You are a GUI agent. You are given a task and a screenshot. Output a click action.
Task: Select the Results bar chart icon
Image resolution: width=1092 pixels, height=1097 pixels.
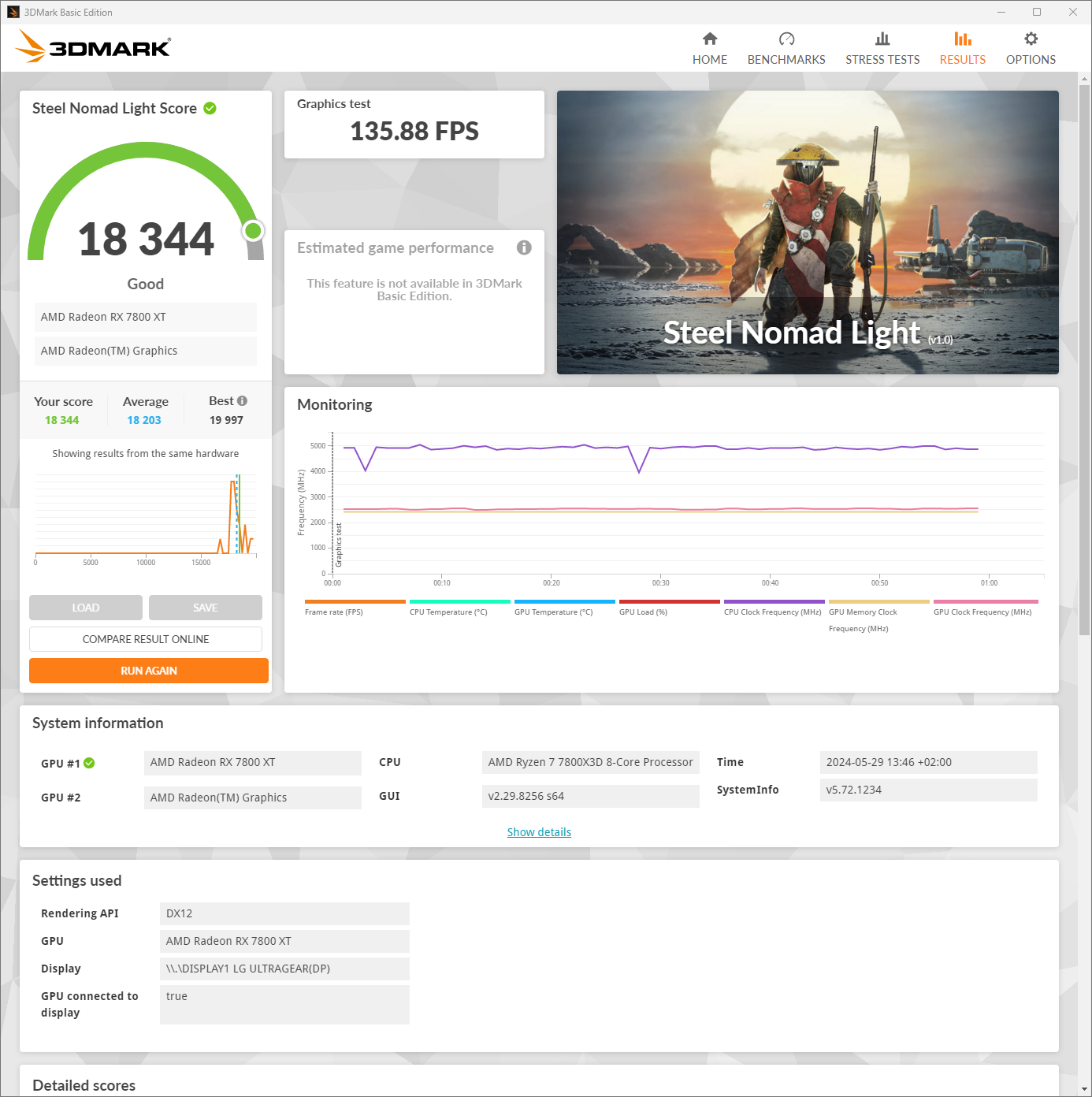(x=963, y=39)
